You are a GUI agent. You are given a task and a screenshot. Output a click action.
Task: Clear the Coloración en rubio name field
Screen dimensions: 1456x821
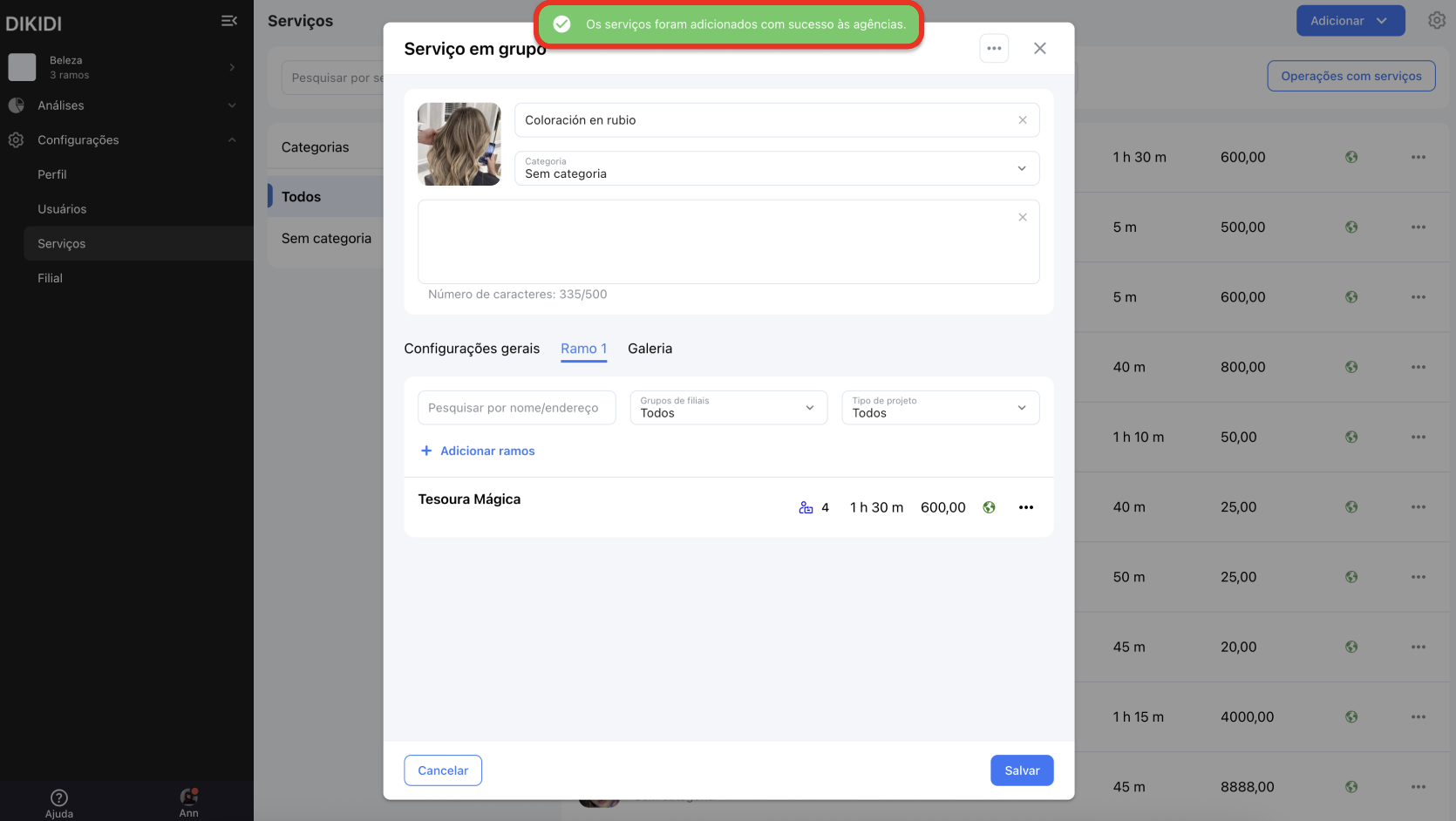pyautogui.click(x=1022, y=120)
